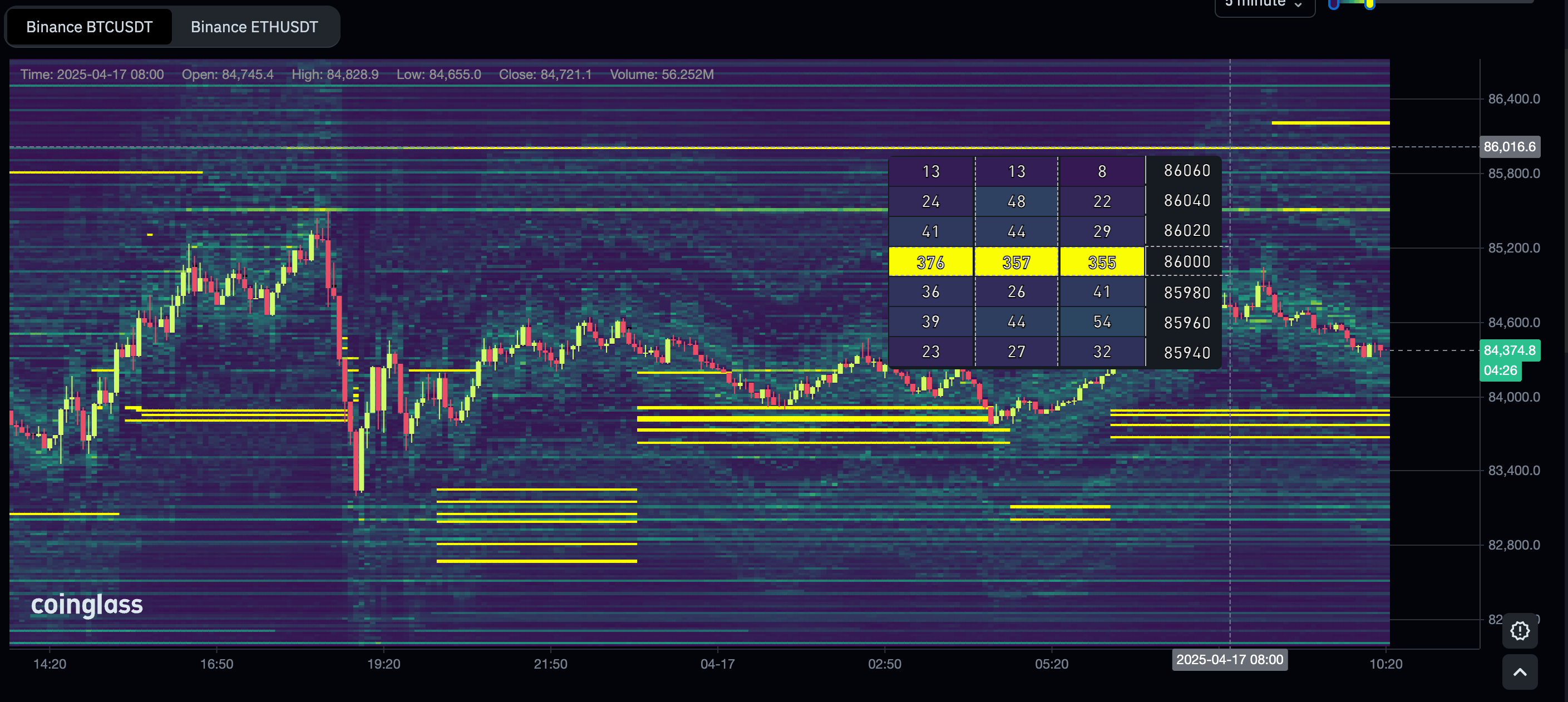This screenshot has width=1568, height=702.
Task: Click the 04-17 date axis marker
Action: tap(717, 664)
